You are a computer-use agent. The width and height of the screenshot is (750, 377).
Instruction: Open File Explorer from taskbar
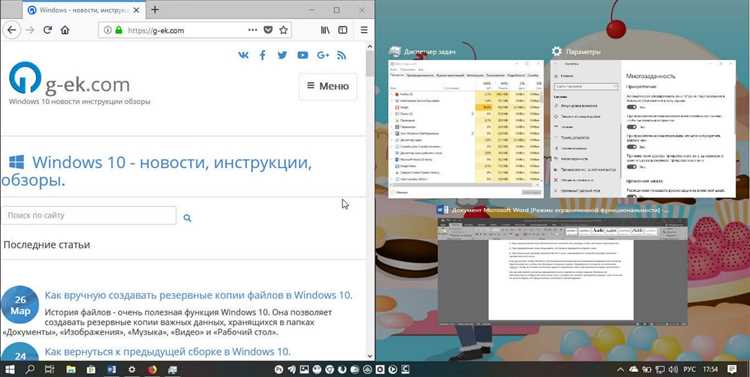[71, 369]
